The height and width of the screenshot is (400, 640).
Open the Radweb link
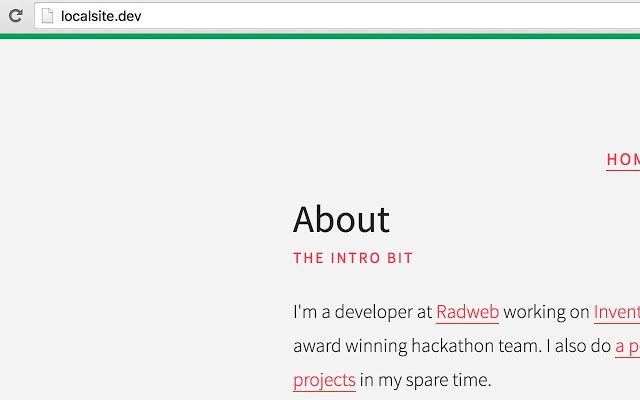pyautogui.click(x=467, y=312)
